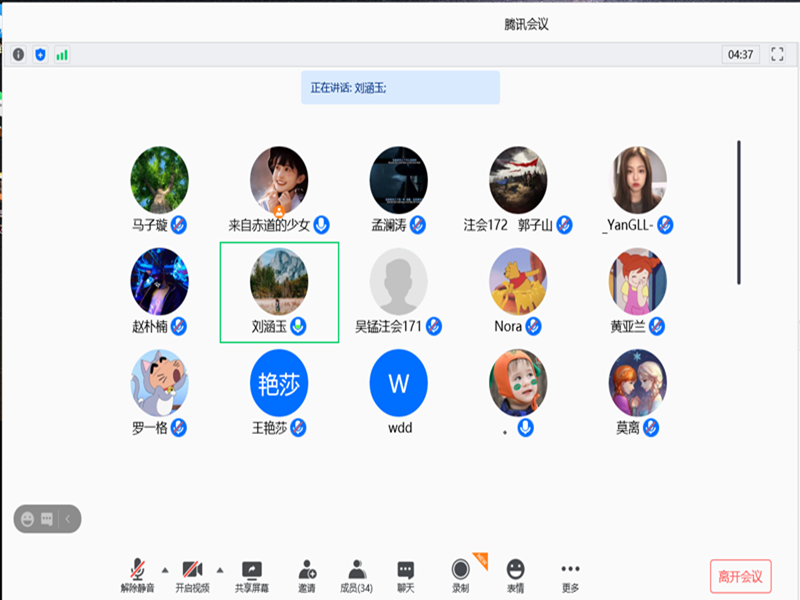
Task: Expand video options arrow beside 开启视频
Action: click(x=220, y=569)
